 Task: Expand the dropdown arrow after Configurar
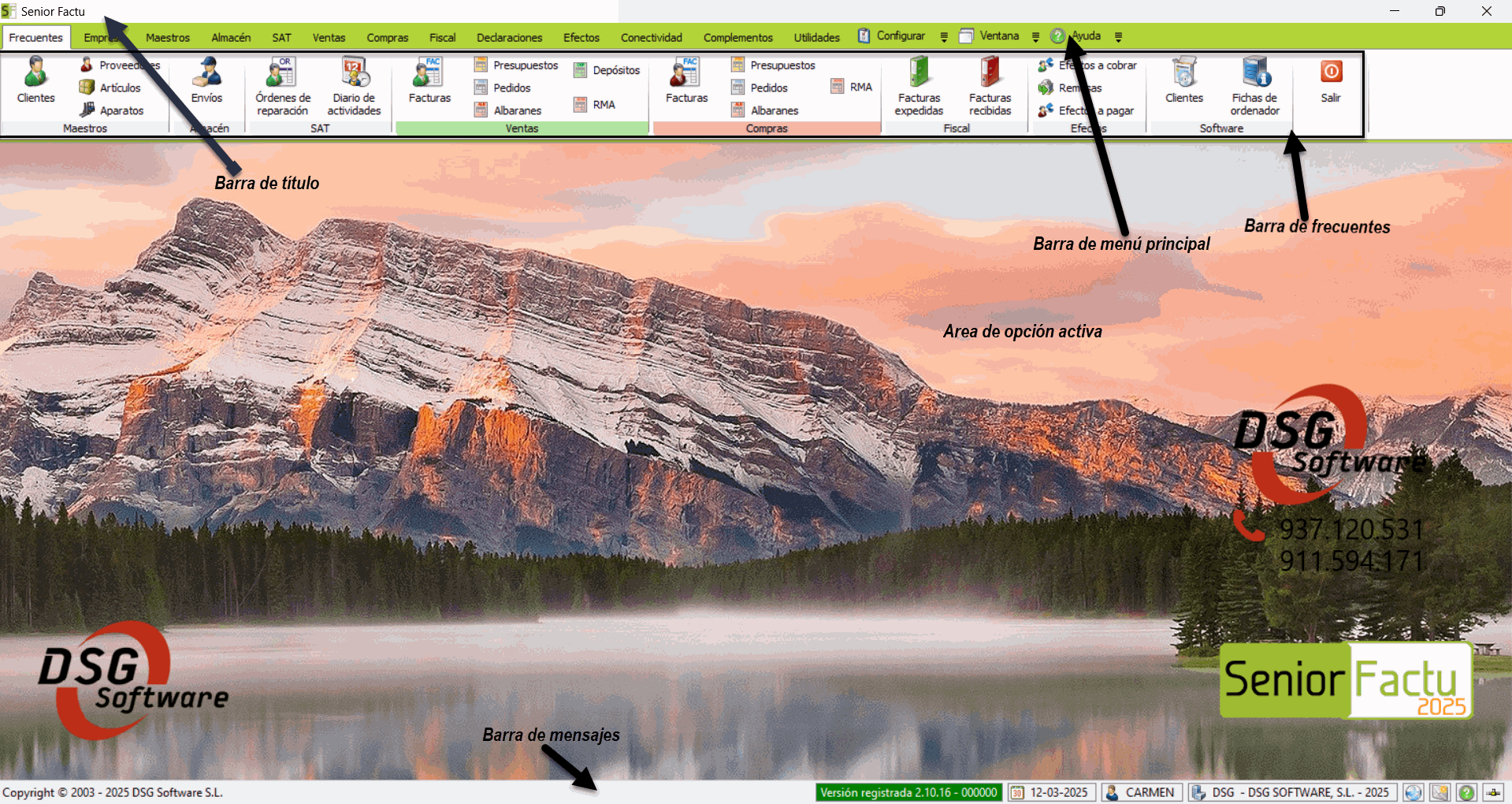pos(944,37)
